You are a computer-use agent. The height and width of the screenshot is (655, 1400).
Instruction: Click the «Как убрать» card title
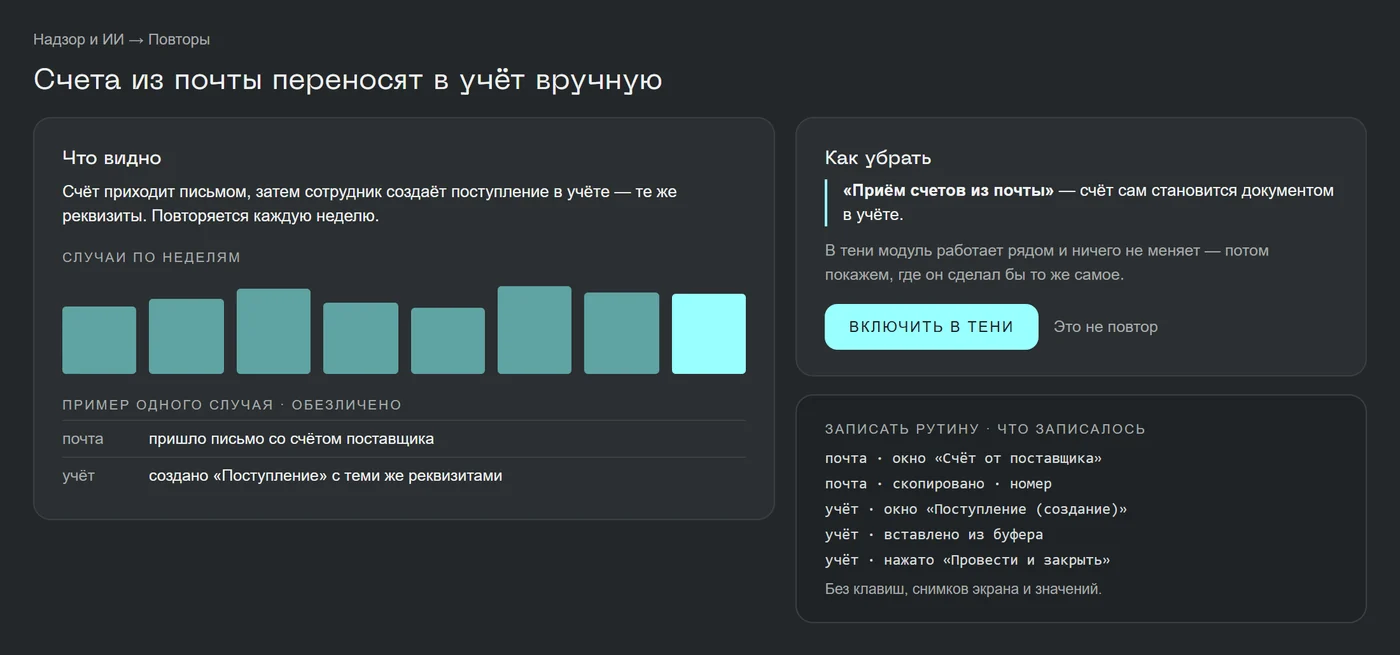point(878,158)
